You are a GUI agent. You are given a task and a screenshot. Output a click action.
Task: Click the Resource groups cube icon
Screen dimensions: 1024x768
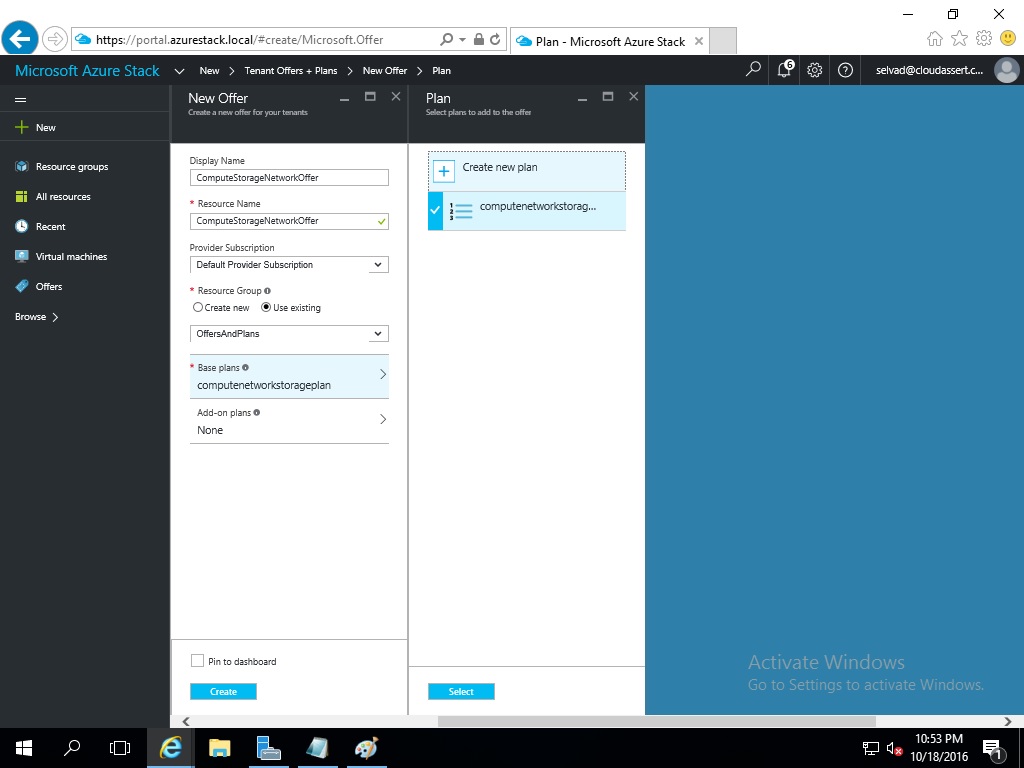pyautogui.click(x=22, y=167)
